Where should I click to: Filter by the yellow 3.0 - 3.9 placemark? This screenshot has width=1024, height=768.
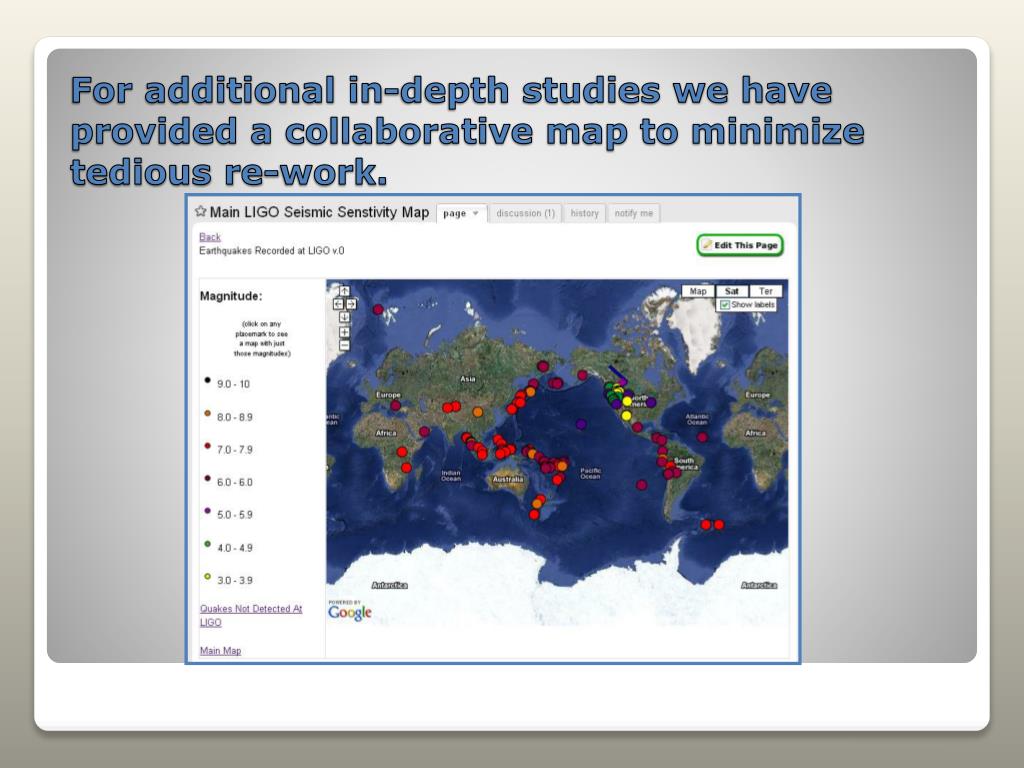[208, 576]
